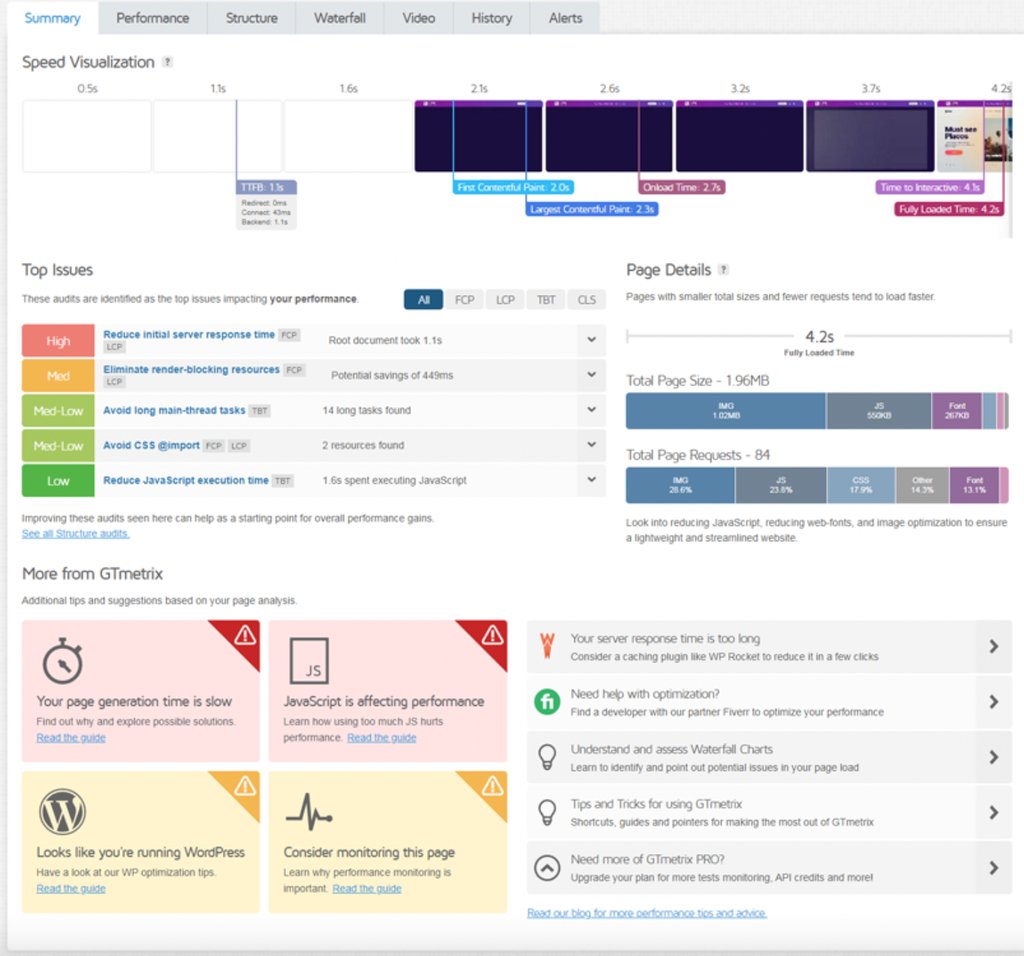Image resolution: width=1024 pixels, height=956 pixels.
Task: Toggle the TBT filter in Top Issues
Action: (x=545, y=299)
